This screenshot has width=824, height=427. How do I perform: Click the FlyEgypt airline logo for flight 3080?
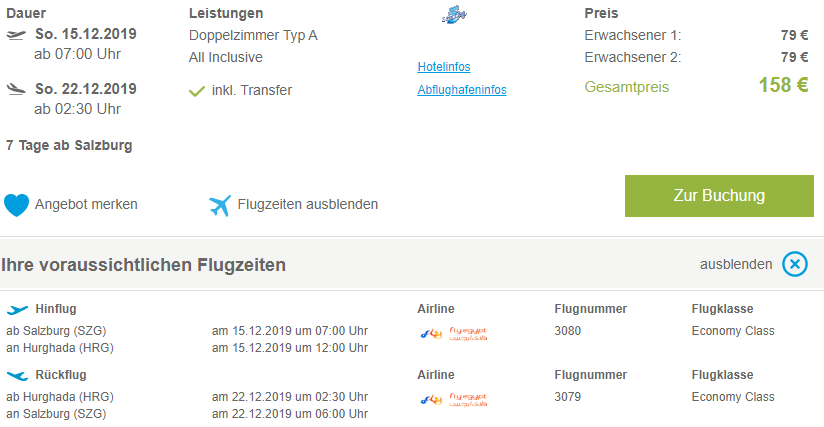(454, 334)
